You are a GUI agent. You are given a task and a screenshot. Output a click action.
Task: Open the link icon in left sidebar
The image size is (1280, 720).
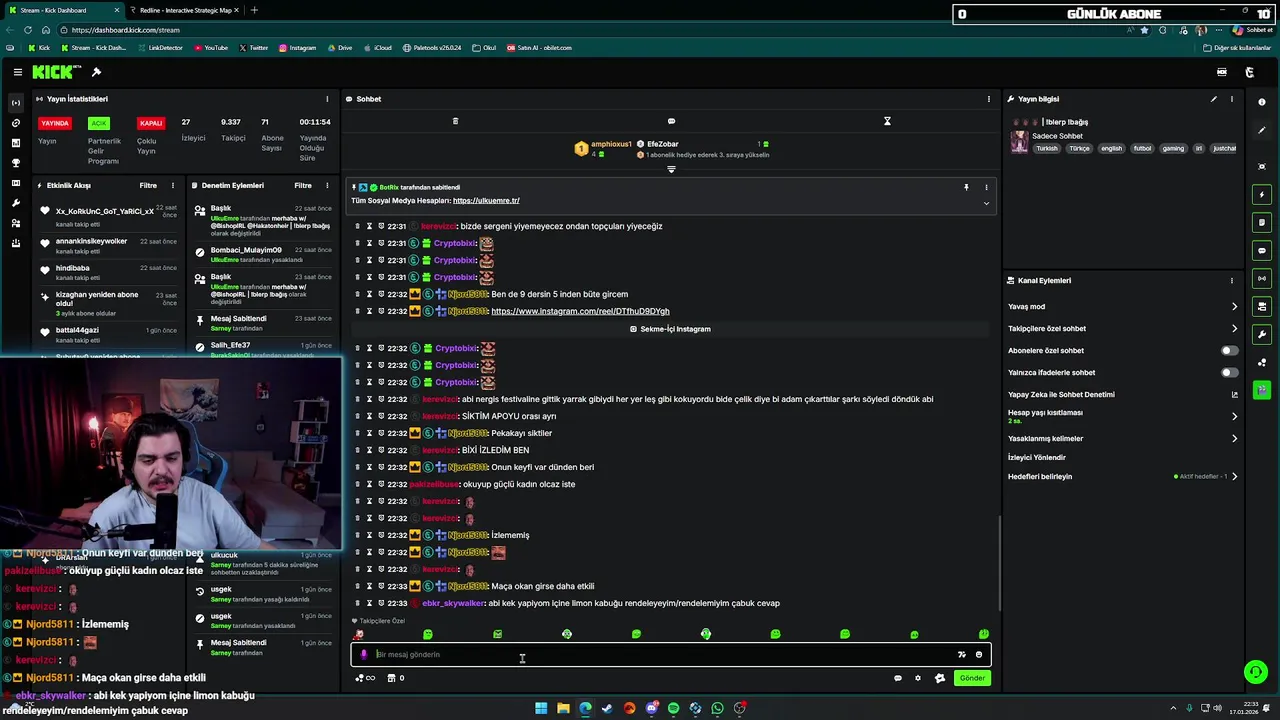(x=15, y=123)
